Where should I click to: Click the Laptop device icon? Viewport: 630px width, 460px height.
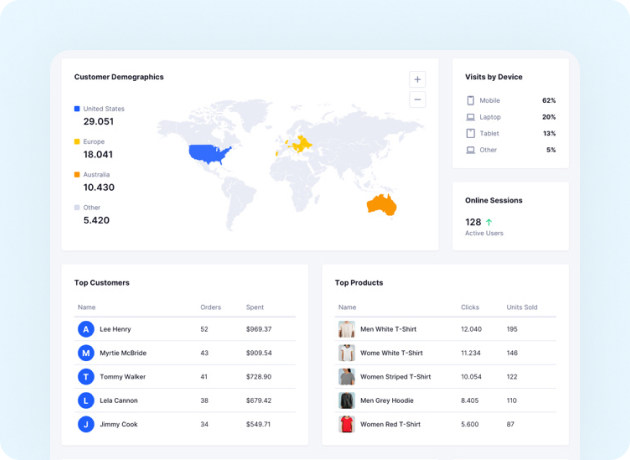point(470,117)
